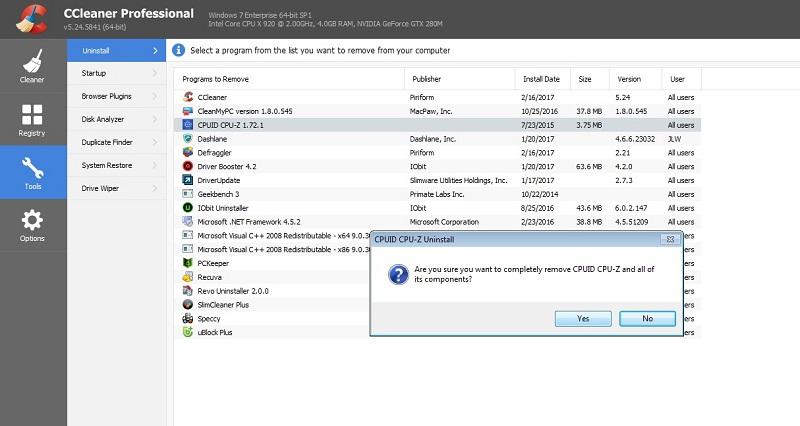Click the uBlock Plus icon
800x426 pixels.
pos(188,332)
